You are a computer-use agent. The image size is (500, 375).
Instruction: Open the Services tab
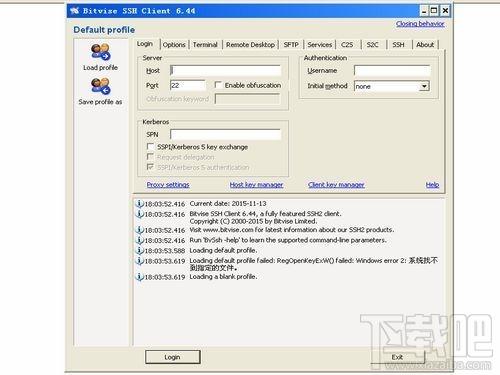(320, 45)
